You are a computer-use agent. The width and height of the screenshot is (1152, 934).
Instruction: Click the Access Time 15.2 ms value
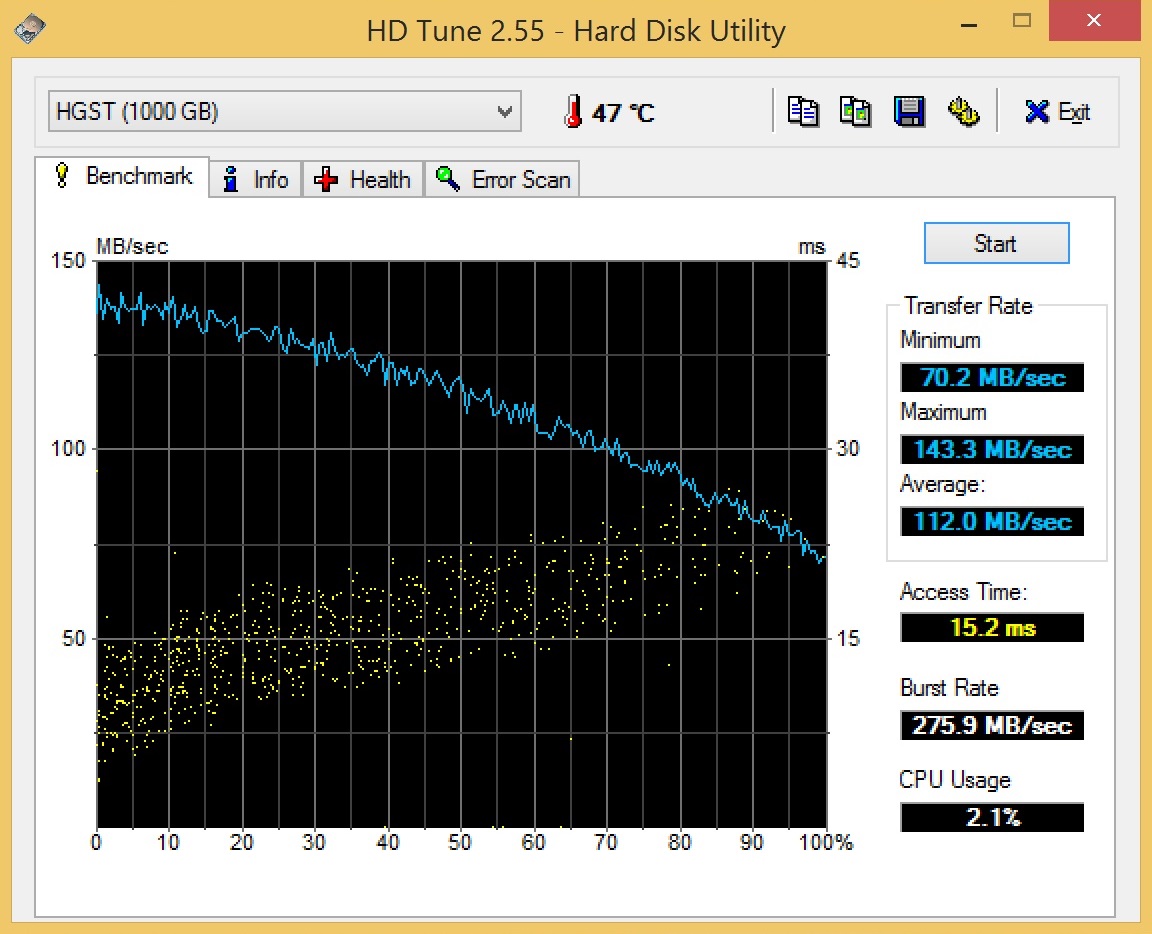click(x=991, y=628)
